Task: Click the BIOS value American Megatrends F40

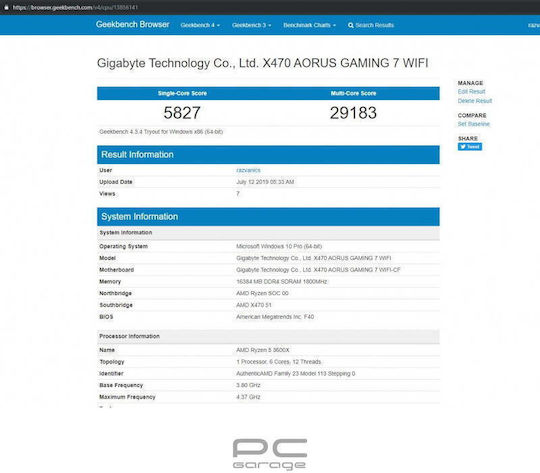Action: pos(275,317)
